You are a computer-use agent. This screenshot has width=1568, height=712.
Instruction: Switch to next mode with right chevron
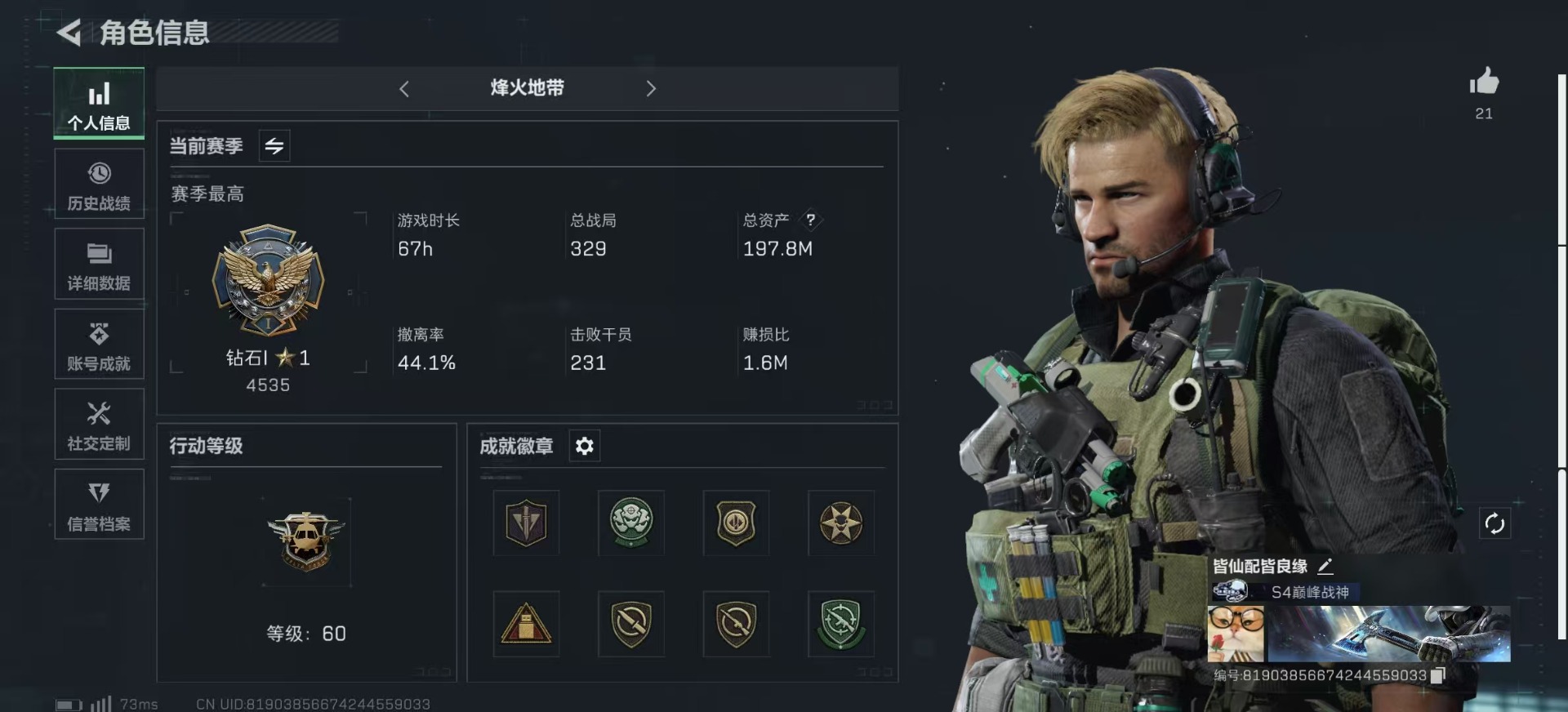[x=651, y=89]
